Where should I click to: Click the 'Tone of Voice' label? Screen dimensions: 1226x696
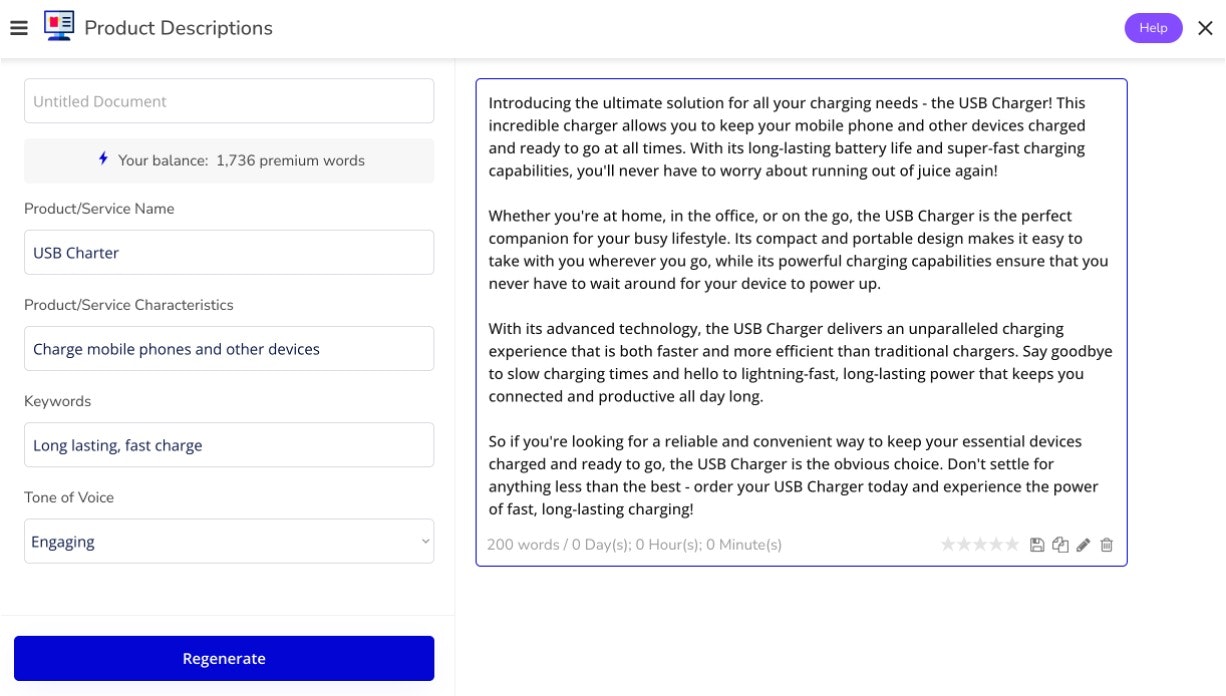[69, 497]
